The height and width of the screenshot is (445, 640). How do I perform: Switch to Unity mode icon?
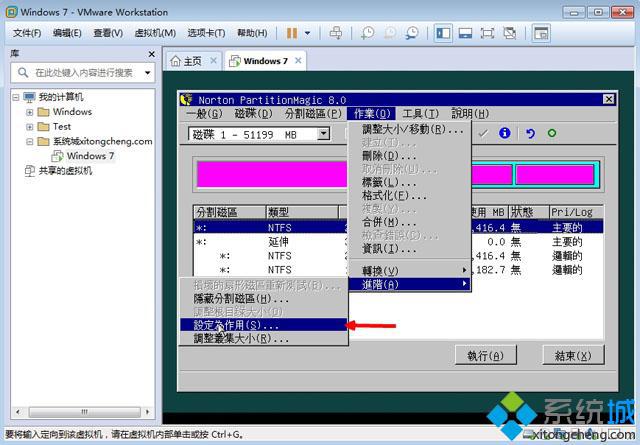(x=509, y=33)
